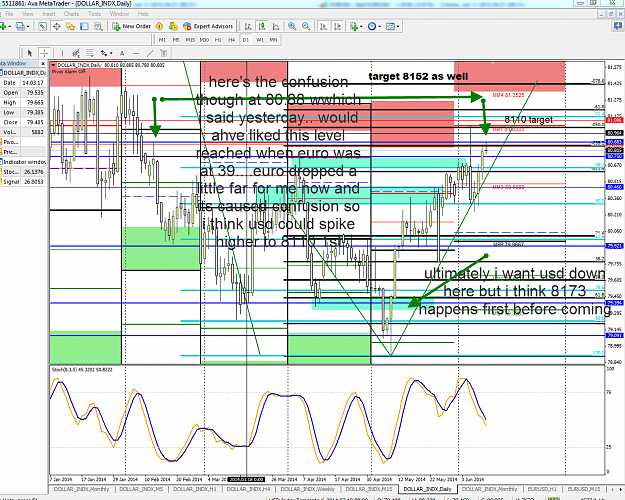Image resolution: width=625 pixels, height=500 pixels.
Task: Select the Close 79.485 row in Data Window
Action: coord(24,122)
